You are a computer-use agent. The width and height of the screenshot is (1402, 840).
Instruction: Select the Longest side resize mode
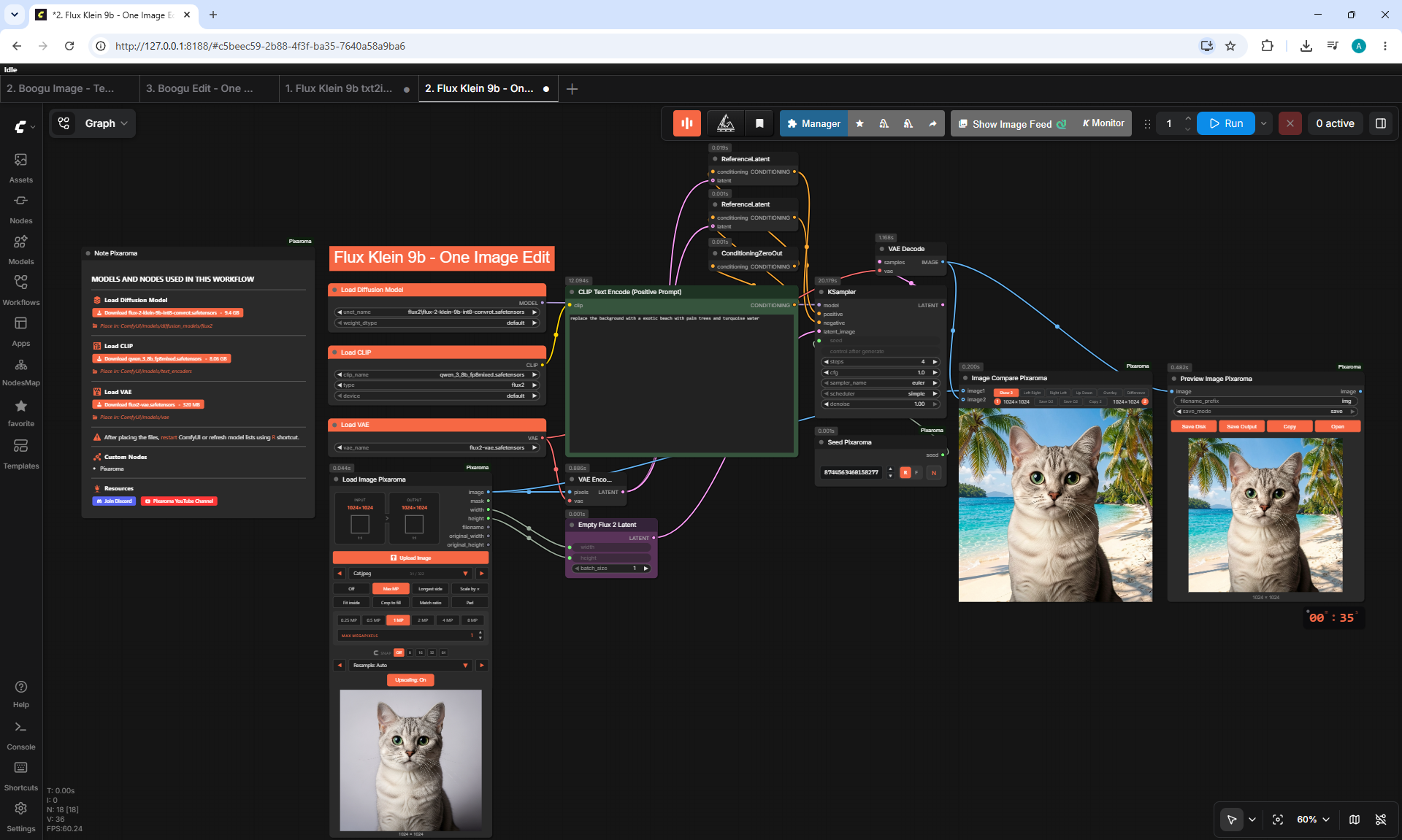point(430,589)
